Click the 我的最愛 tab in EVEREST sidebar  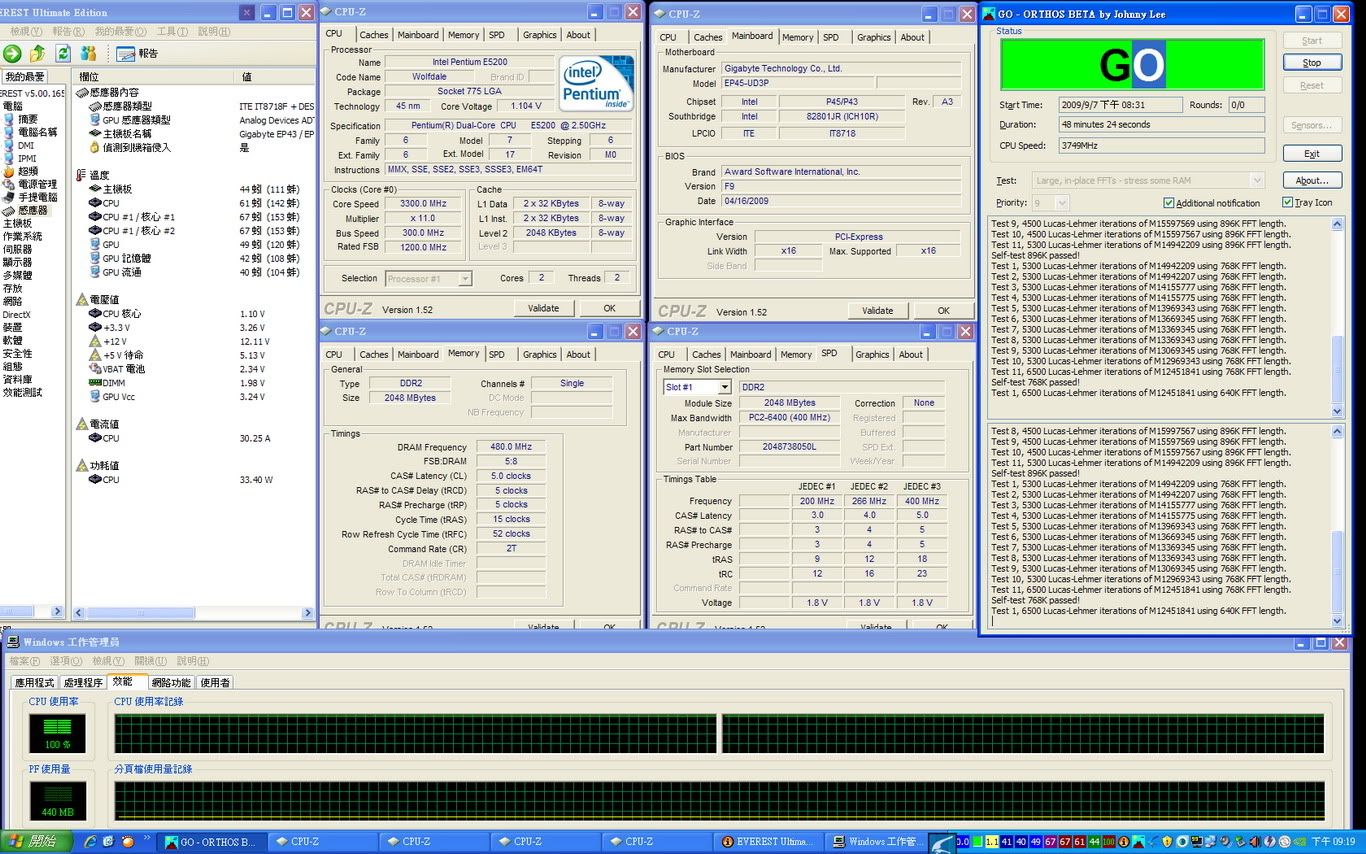(x=25, y=76)
